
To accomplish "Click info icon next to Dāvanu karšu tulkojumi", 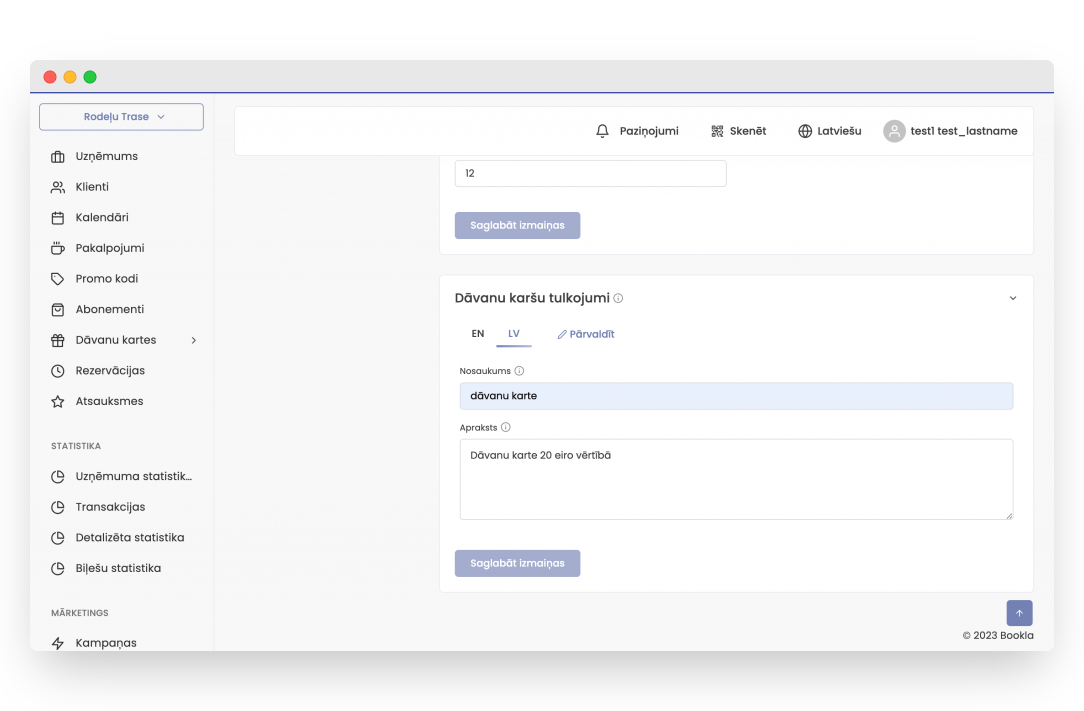I will coord(619,298).
